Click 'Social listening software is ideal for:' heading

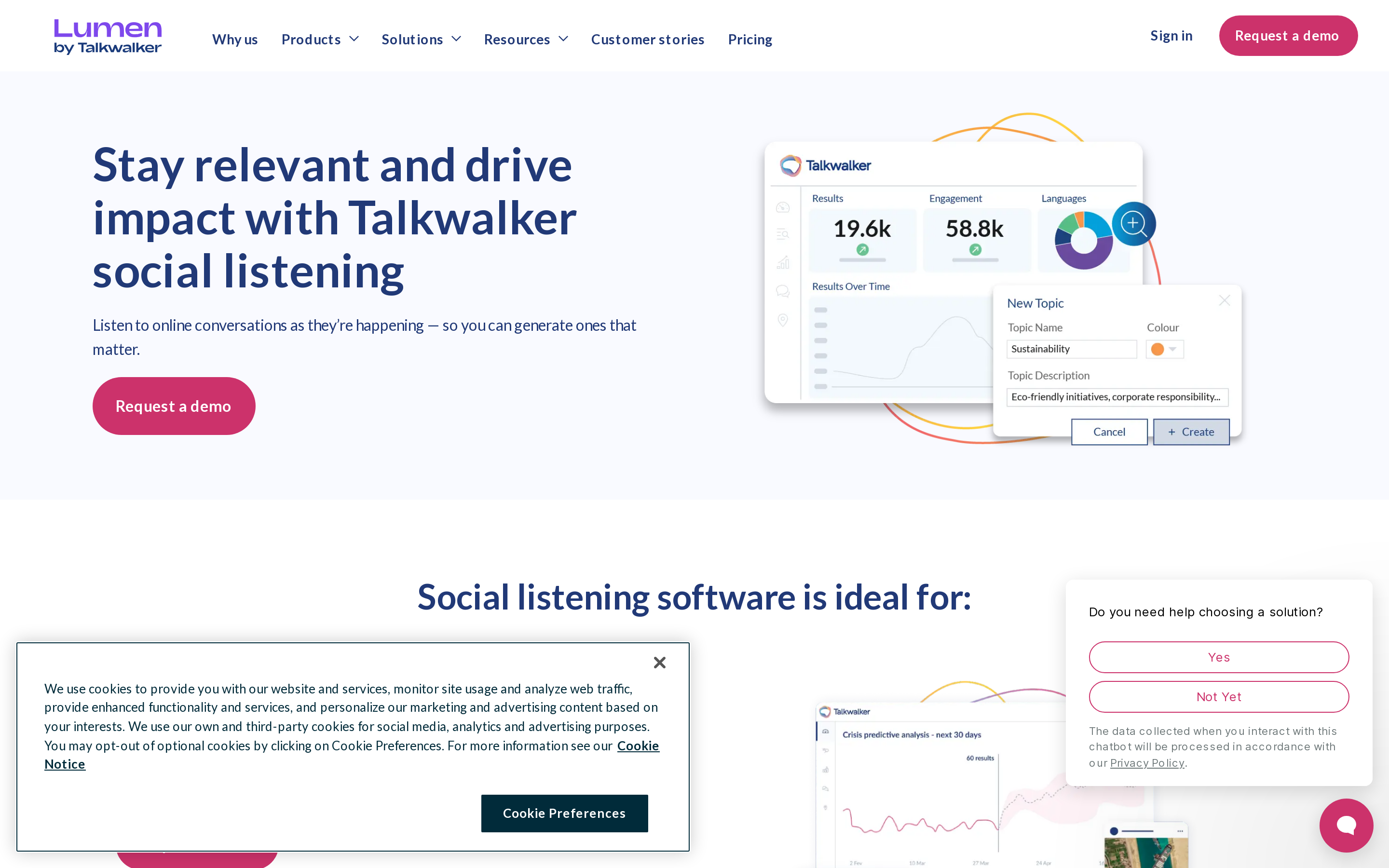point(694,597)
